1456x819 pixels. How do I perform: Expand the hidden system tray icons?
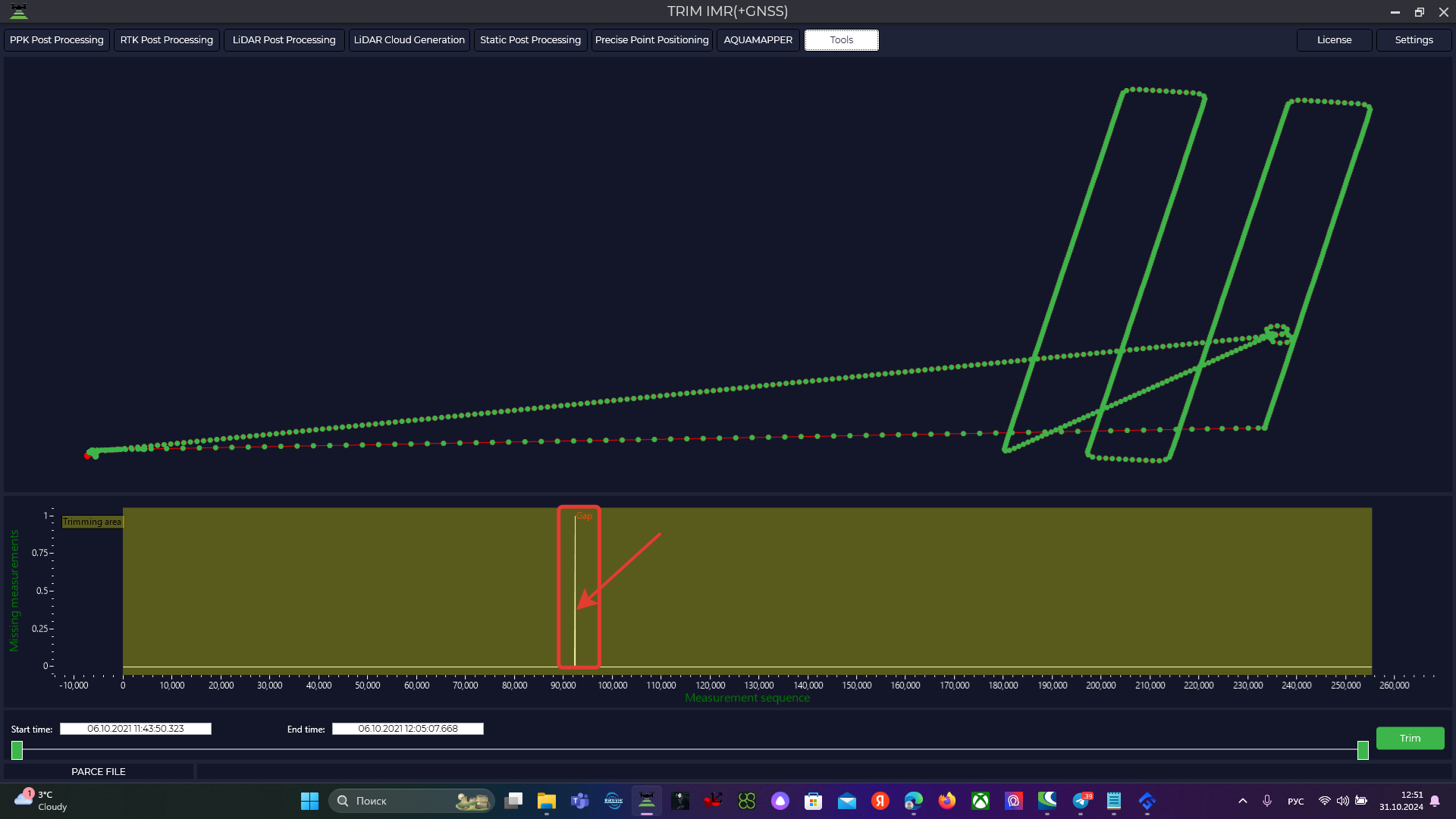pos(1243,801)
